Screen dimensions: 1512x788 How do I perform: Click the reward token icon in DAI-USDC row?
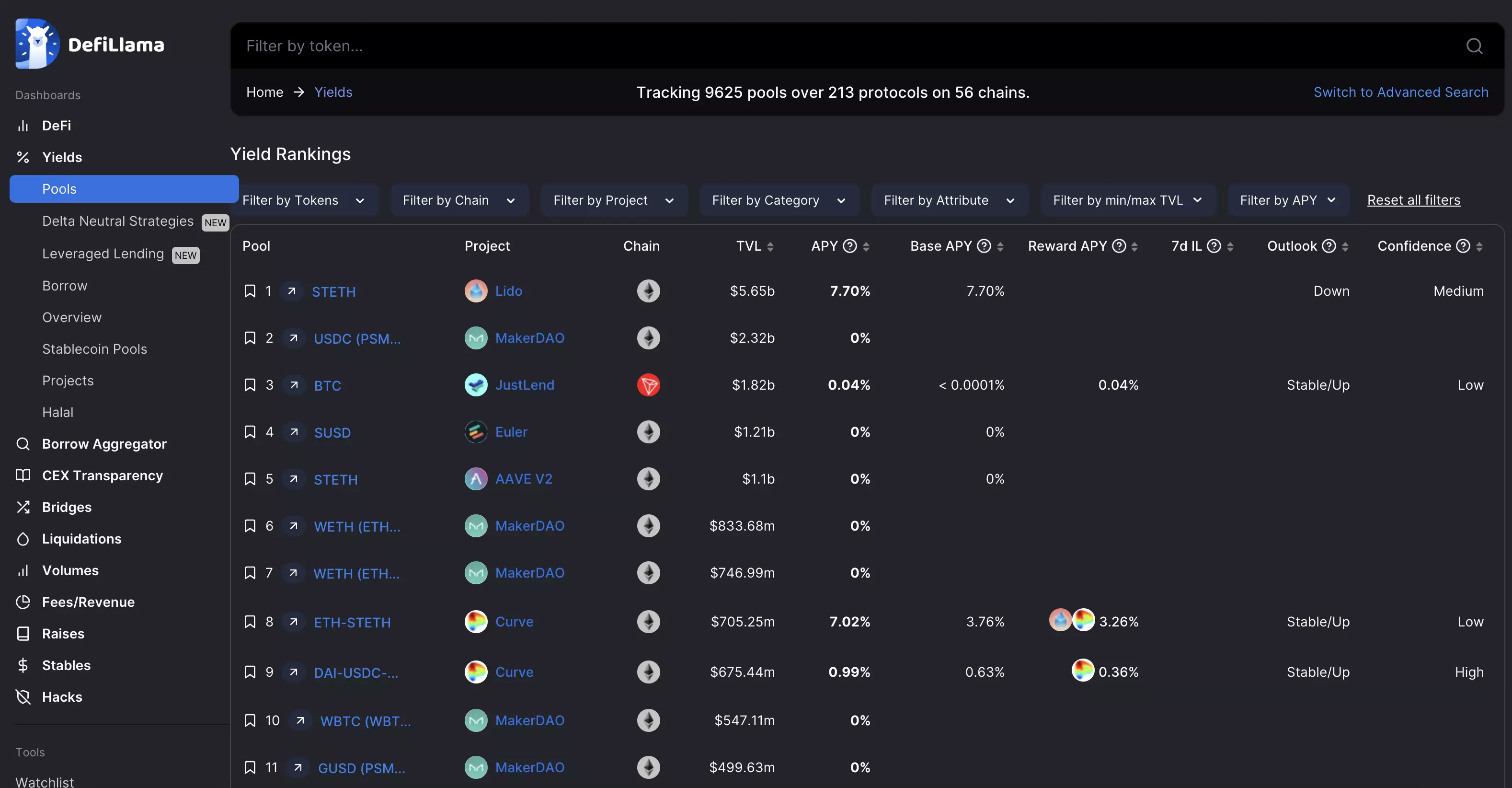click(1083, 670)
